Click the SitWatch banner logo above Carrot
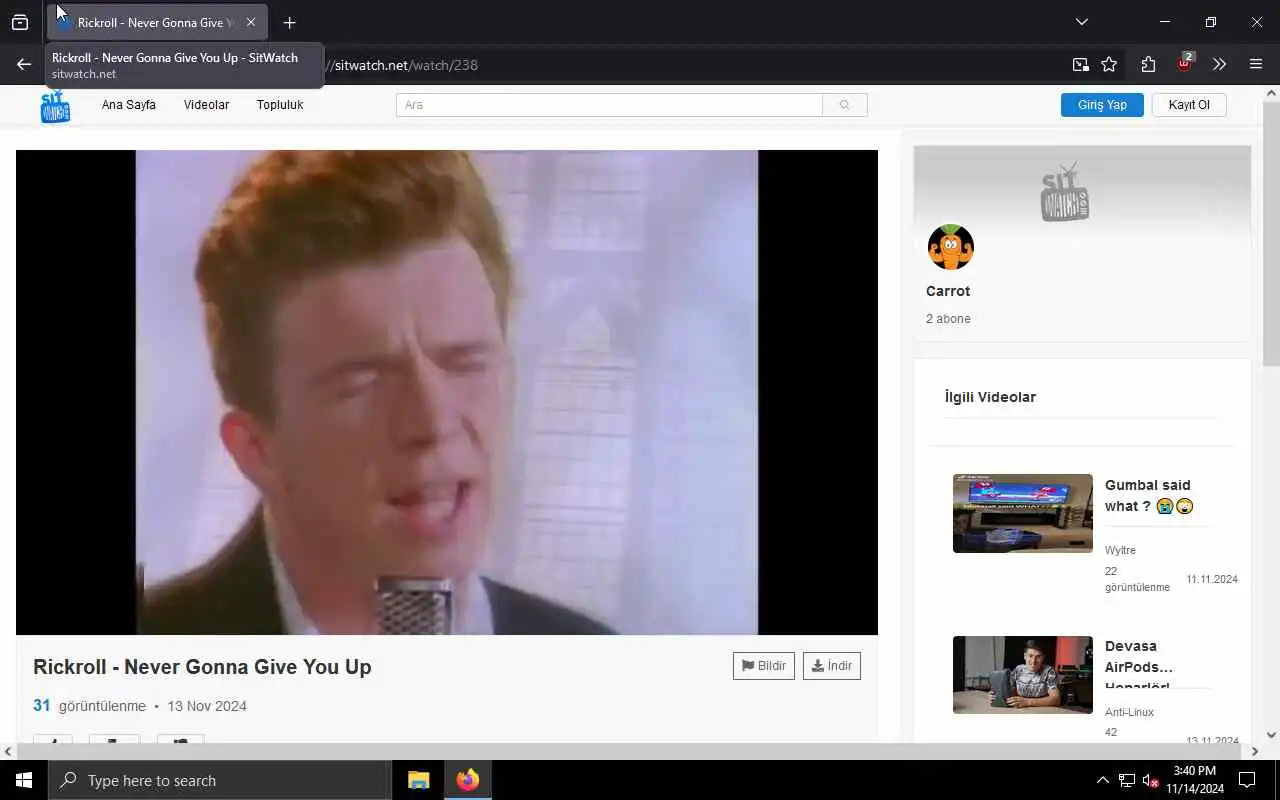This screenshot has height=800, width=1280. (1064, 192)
